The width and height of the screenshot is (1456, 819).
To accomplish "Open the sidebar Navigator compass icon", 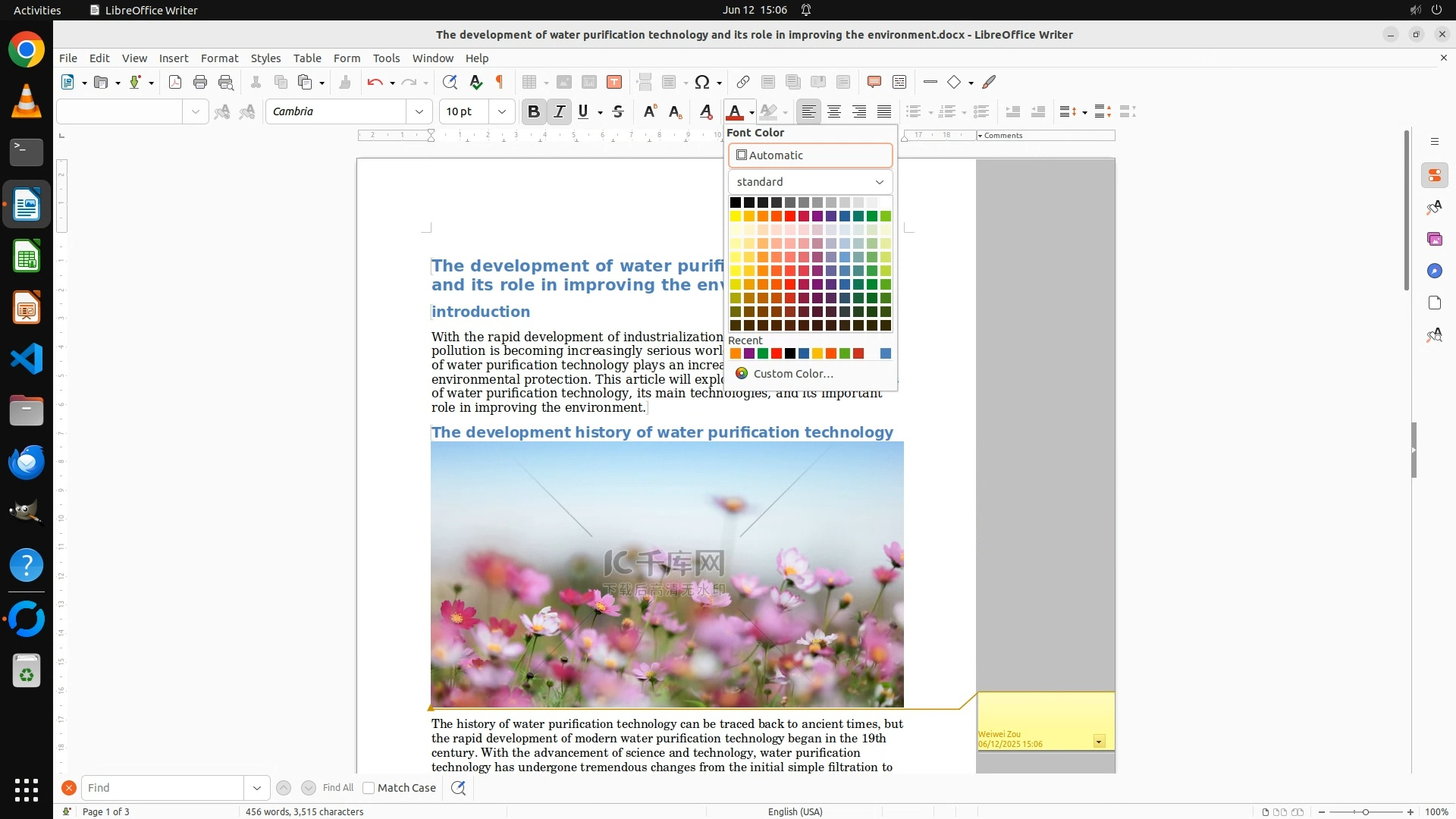I will click(1434, 271).
